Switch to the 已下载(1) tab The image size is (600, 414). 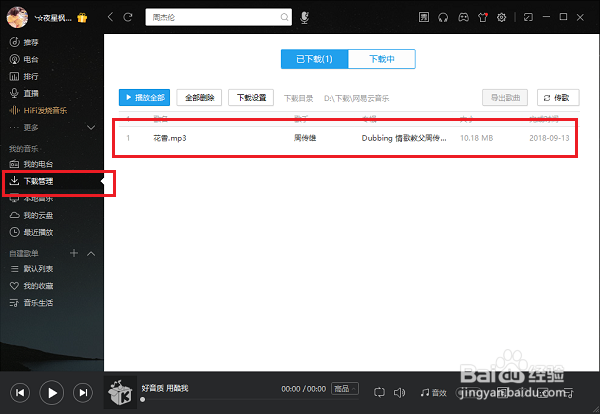click(x=315, y=59)
